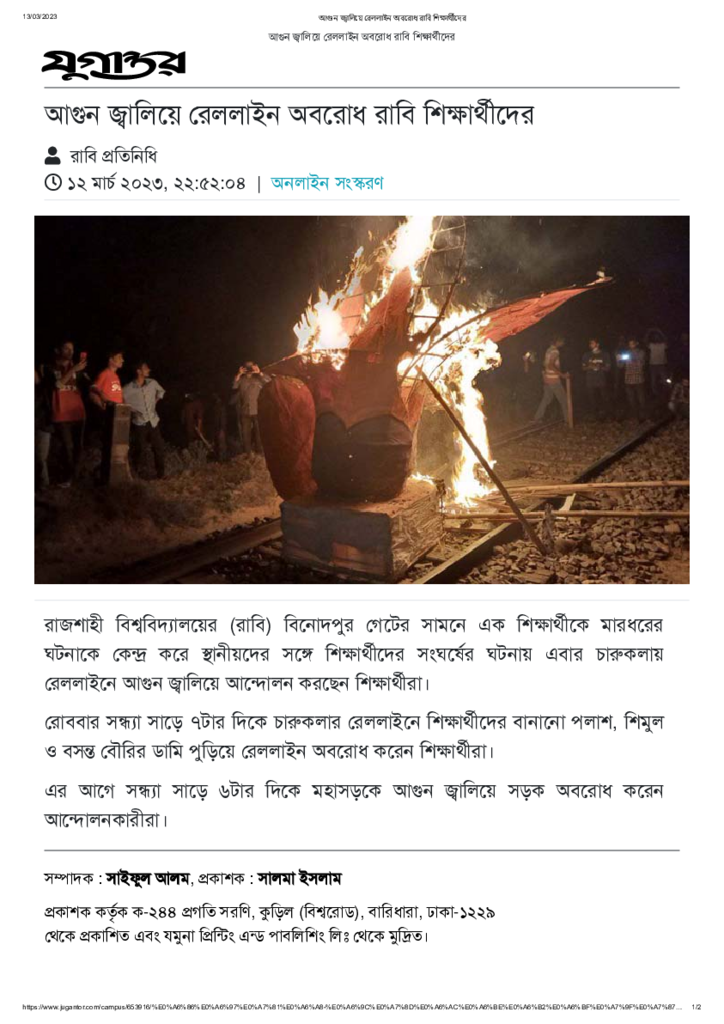Open the অনলাইন সংস্করণ link
The width and height of the screenshot is (724, 1024).
pyautogui.click(x=327, y=183)
